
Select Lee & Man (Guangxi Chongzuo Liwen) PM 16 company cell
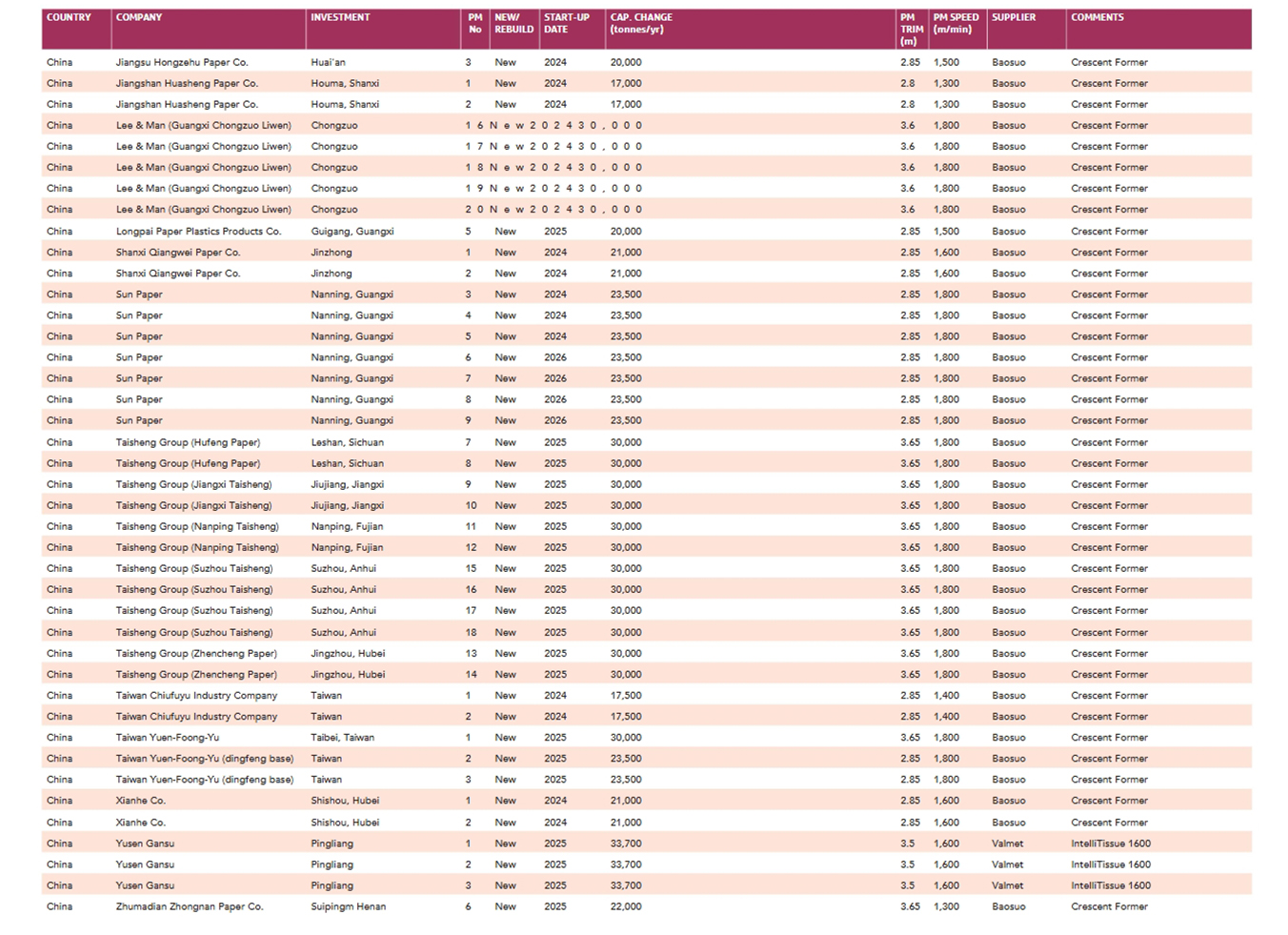(204, 125)
